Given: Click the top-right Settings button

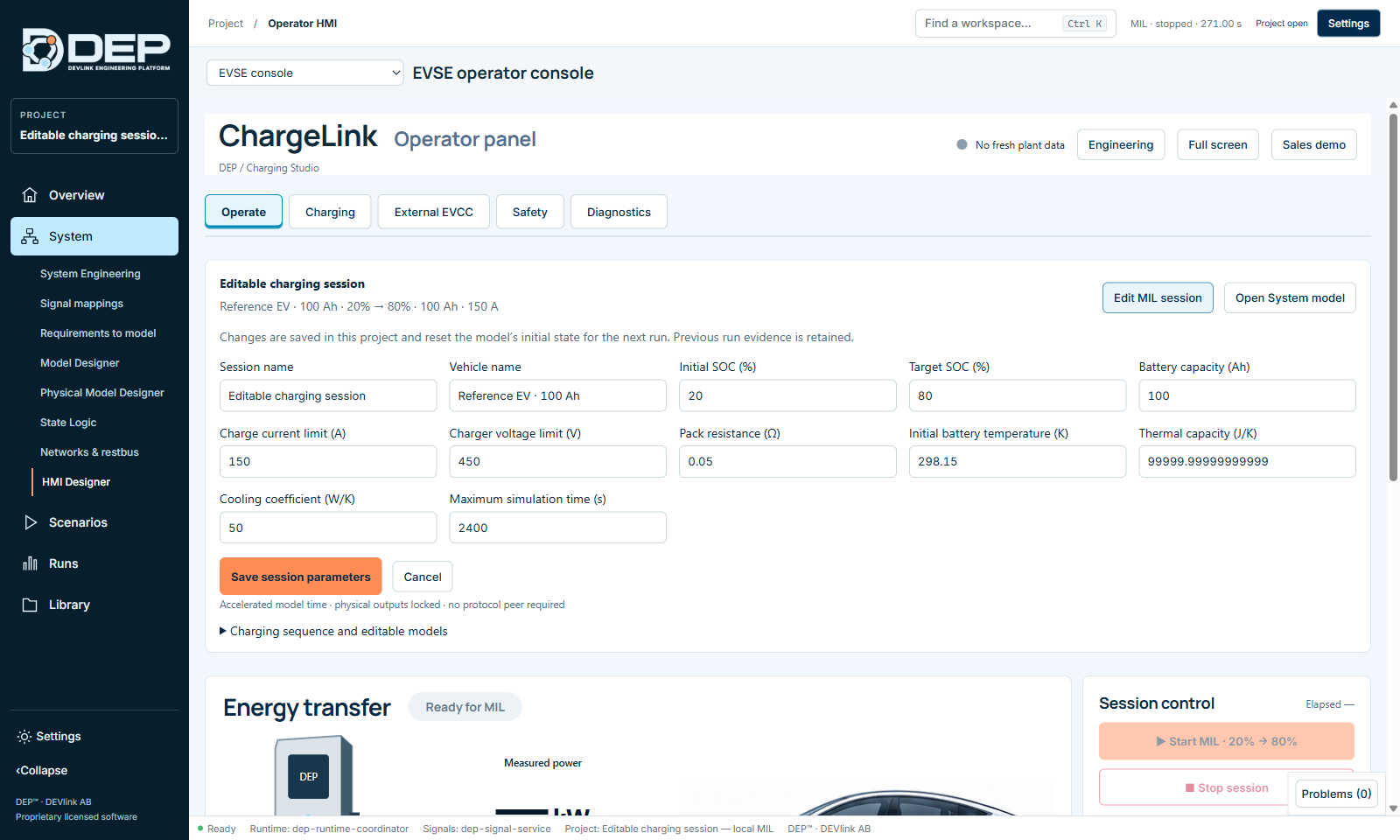Looking at the screenshot, I should click(x=1348, y=24).
